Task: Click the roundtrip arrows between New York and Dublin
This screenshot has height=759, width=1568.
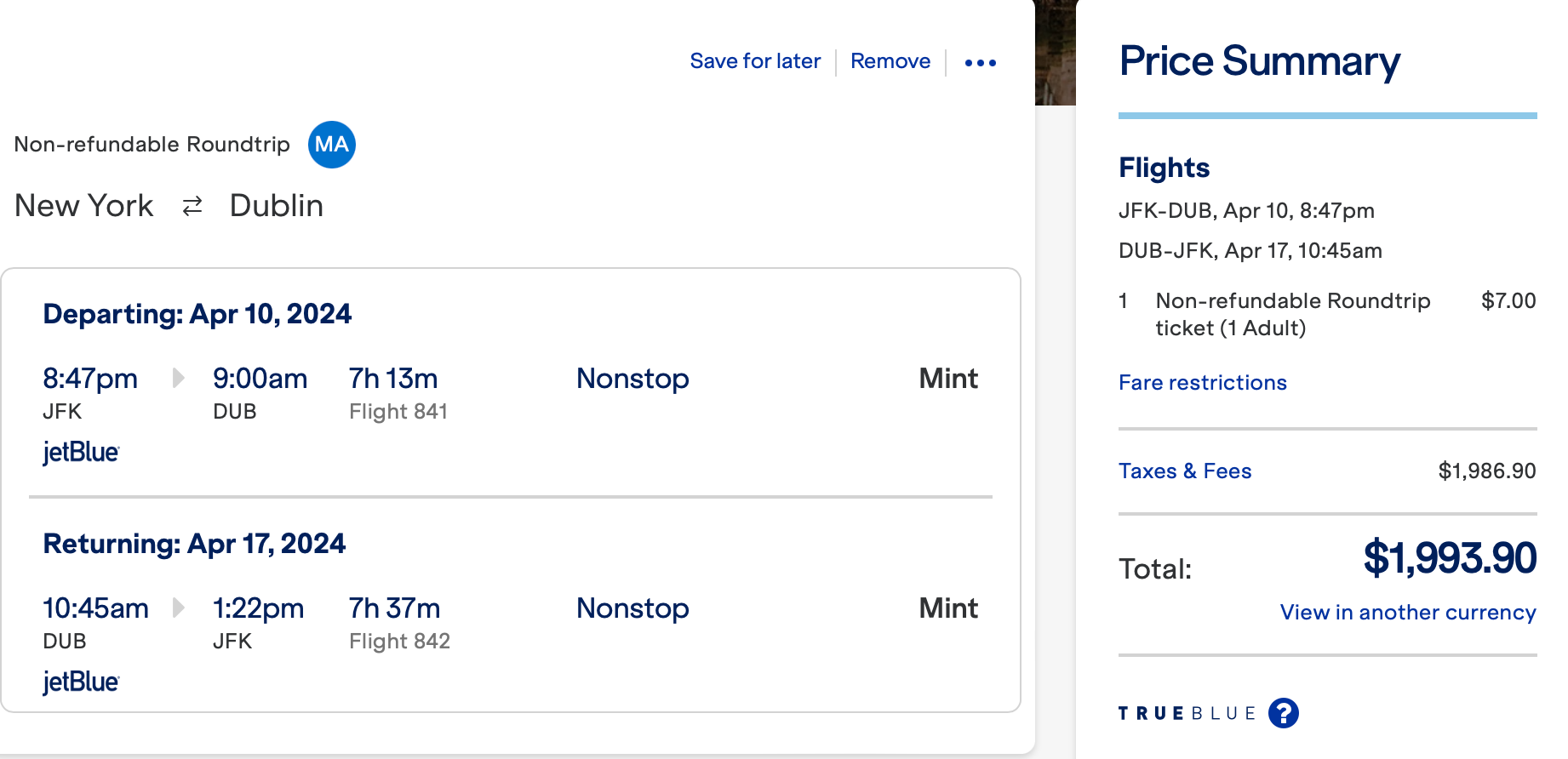Action: click(x=192, y=206)
